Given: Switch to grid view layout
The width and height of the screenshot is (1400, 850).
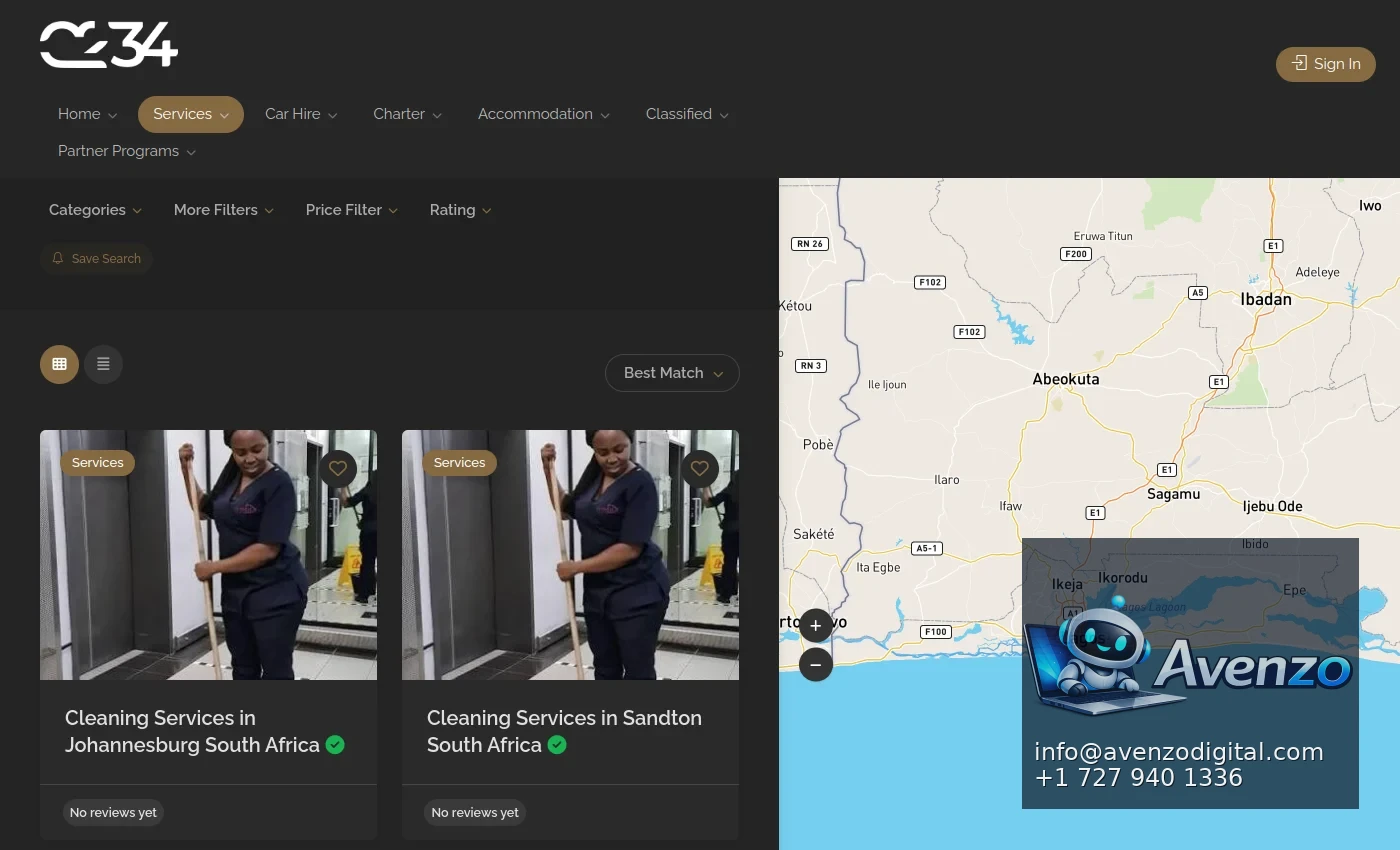Looking at the screenshot, I should (59, 364).
